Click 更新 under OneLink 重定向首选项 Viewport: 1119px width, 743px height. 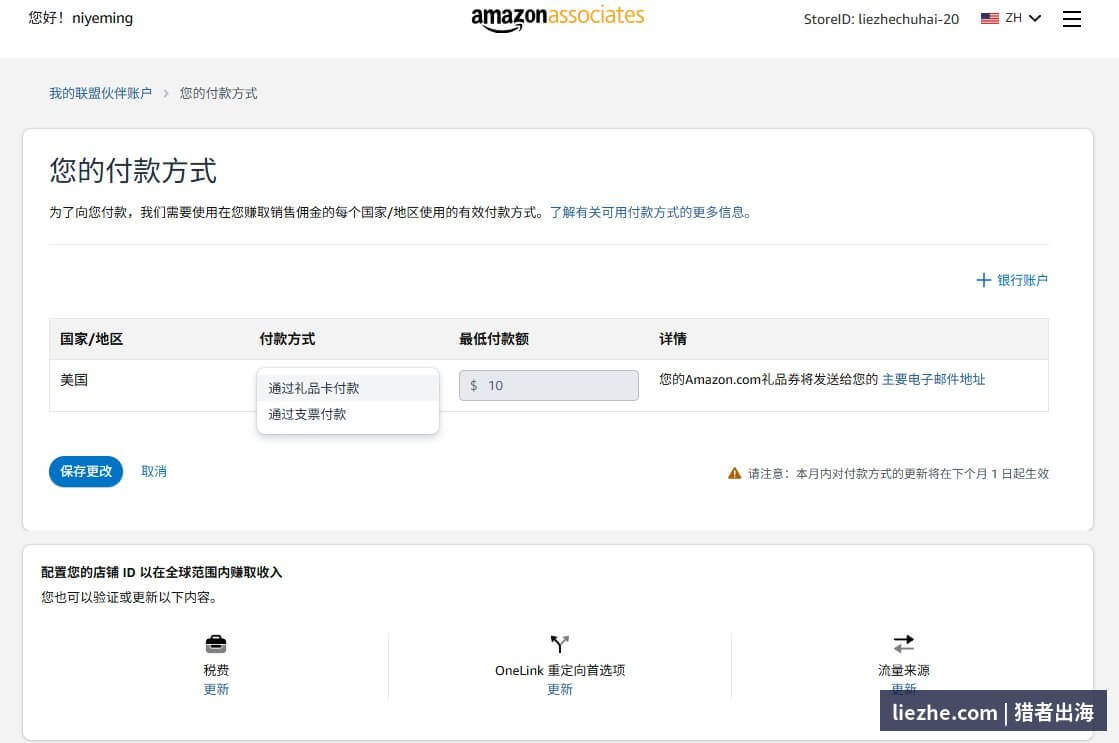[x=560, y=689]
